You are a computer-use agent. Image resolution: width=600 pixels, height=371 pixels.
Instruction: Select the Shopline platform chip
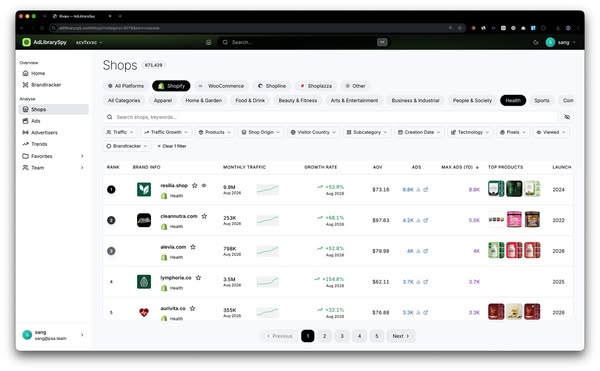(x=272, y=86)
